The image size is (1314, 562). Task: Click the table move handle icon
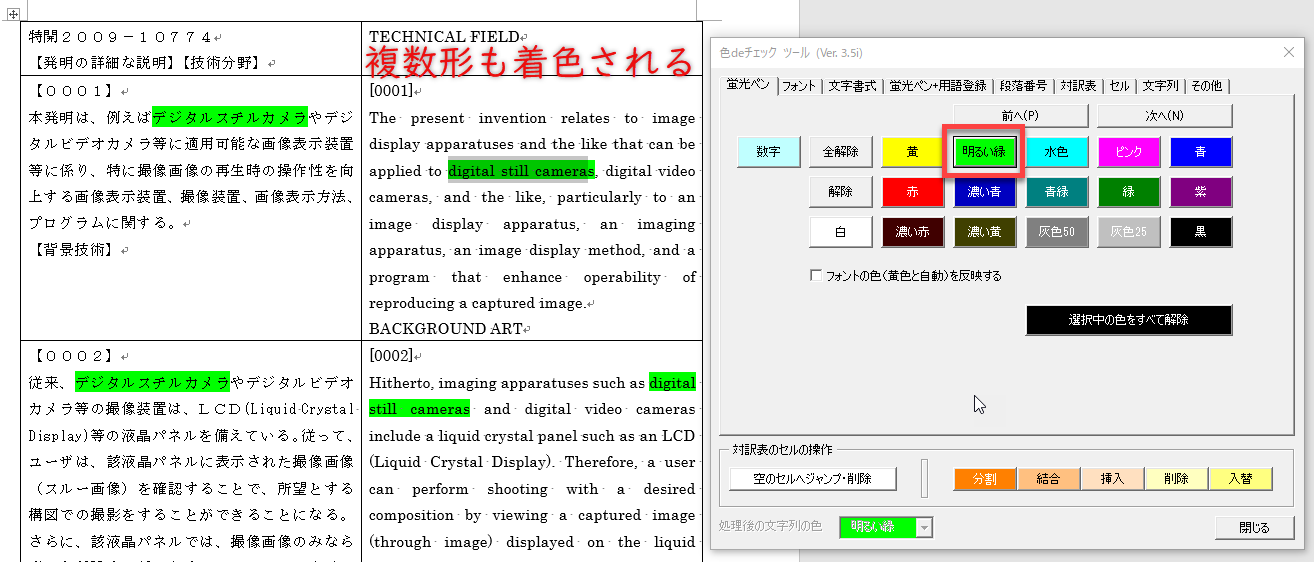click(x=14, y=14)
